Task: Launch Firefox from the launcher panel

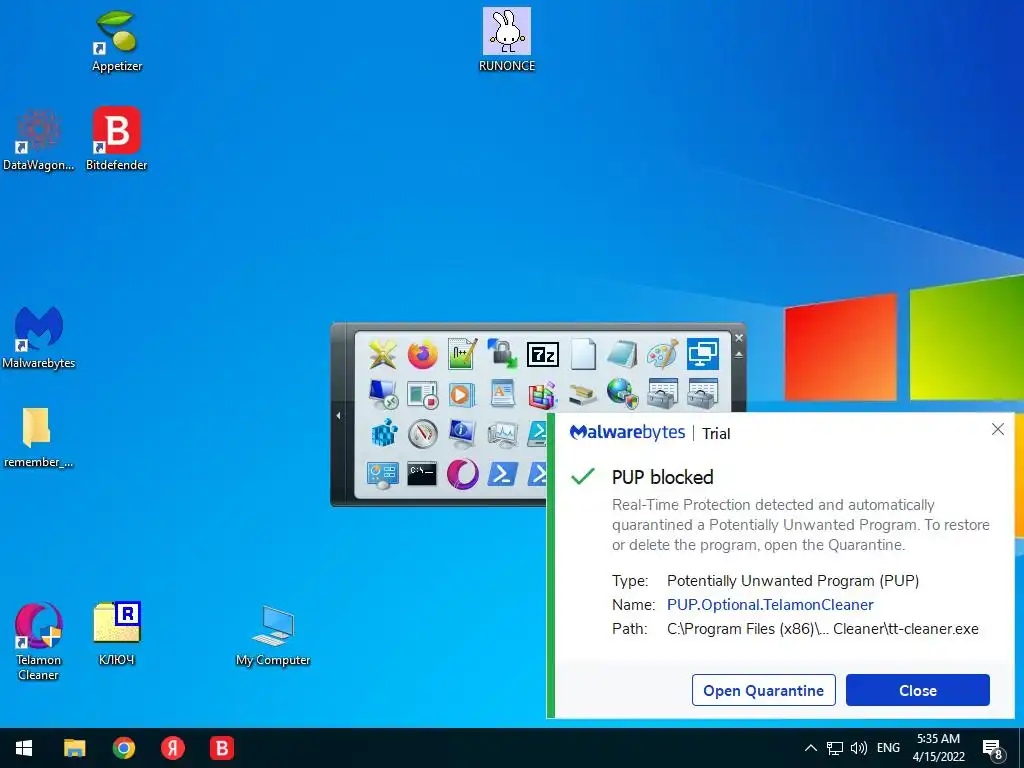Action: (x=423, y=355)
